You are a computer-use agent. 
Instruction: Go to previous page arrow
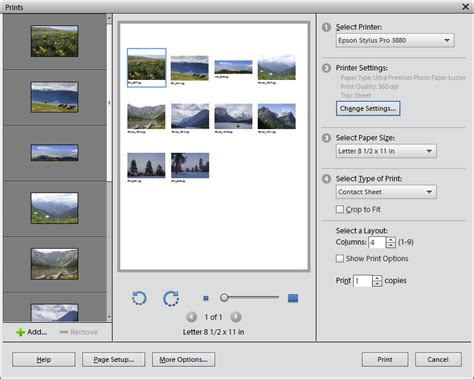[x=191, y=317]
